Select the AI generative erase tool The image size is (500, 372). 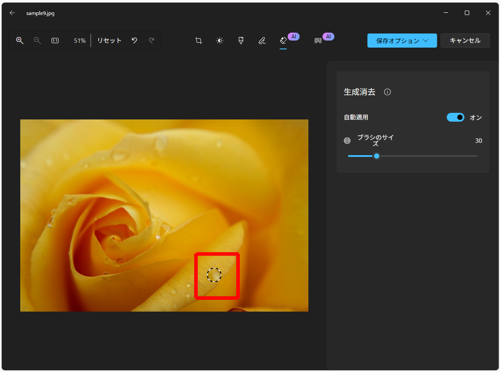(283, 41)
